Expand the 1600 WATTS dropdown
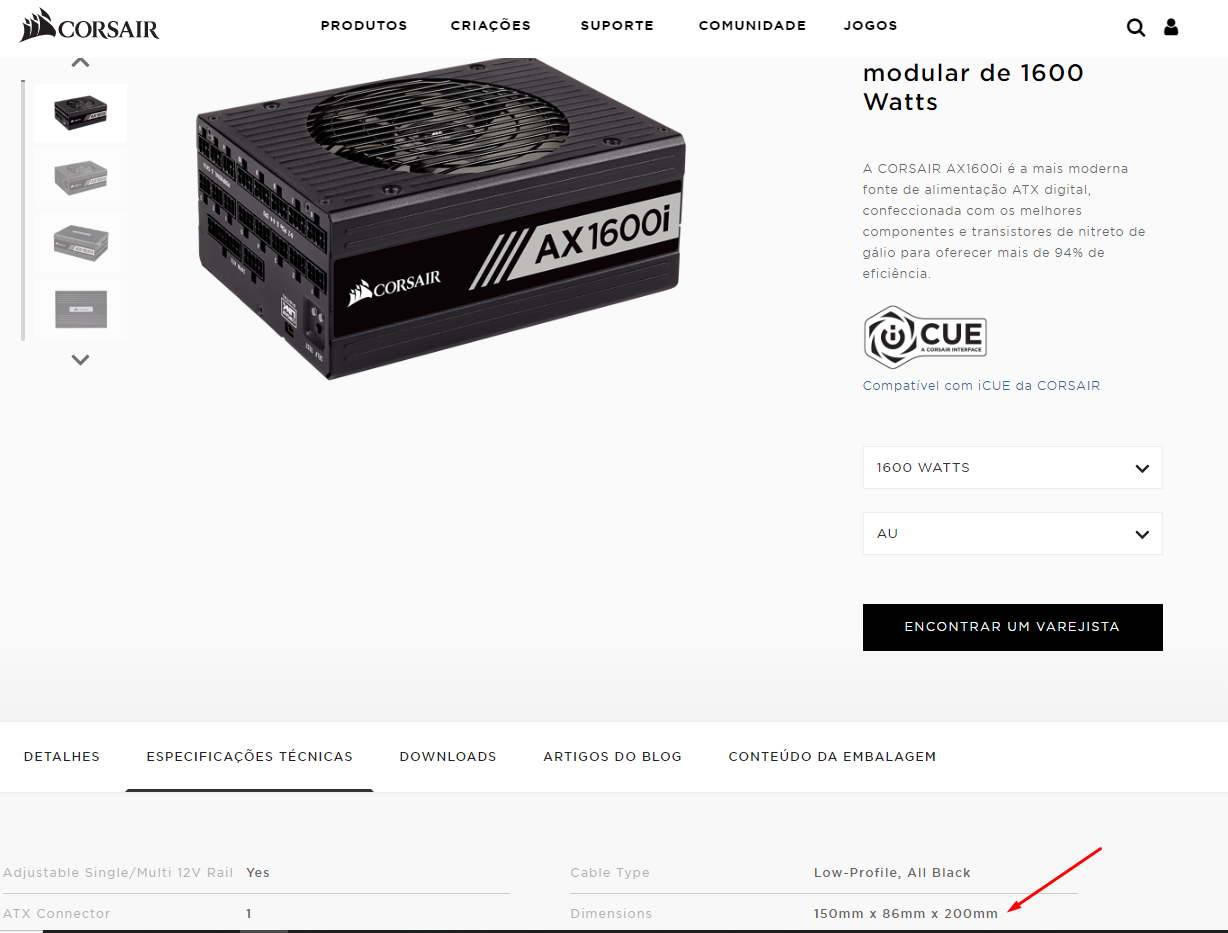This screenshot has width=1228, height=933. [1012, 467]
